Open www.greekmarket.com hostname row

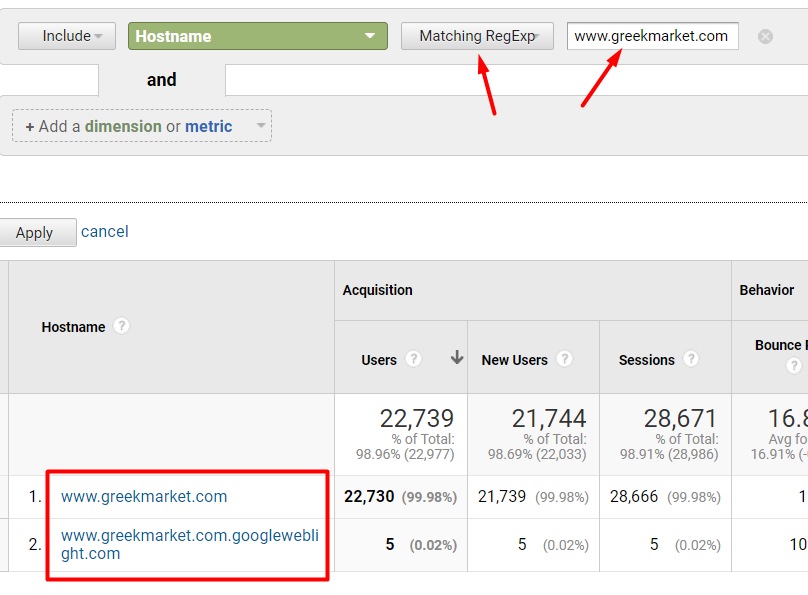[x=144, y=497]
